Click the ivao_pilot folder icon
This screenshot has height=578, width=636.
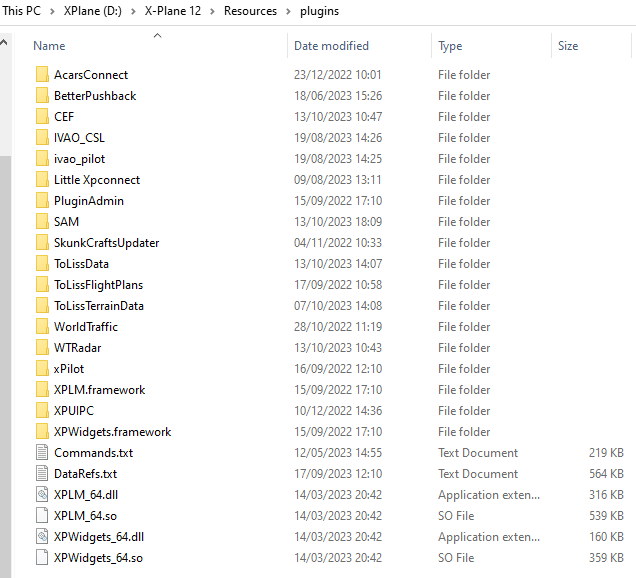(x=42, y=159)
